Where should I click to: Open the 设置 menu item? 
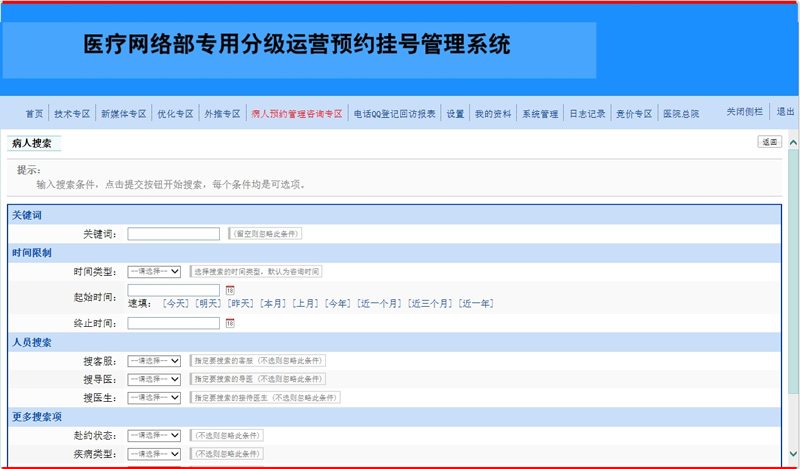click(456, 114)
